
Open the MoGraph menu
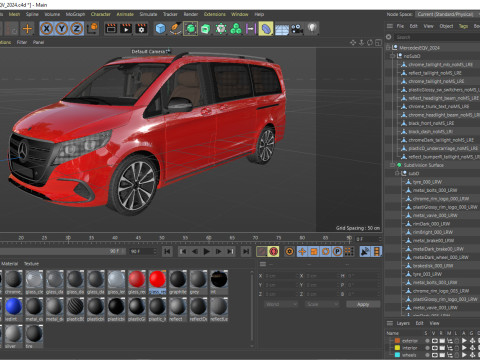coord(75,14)
